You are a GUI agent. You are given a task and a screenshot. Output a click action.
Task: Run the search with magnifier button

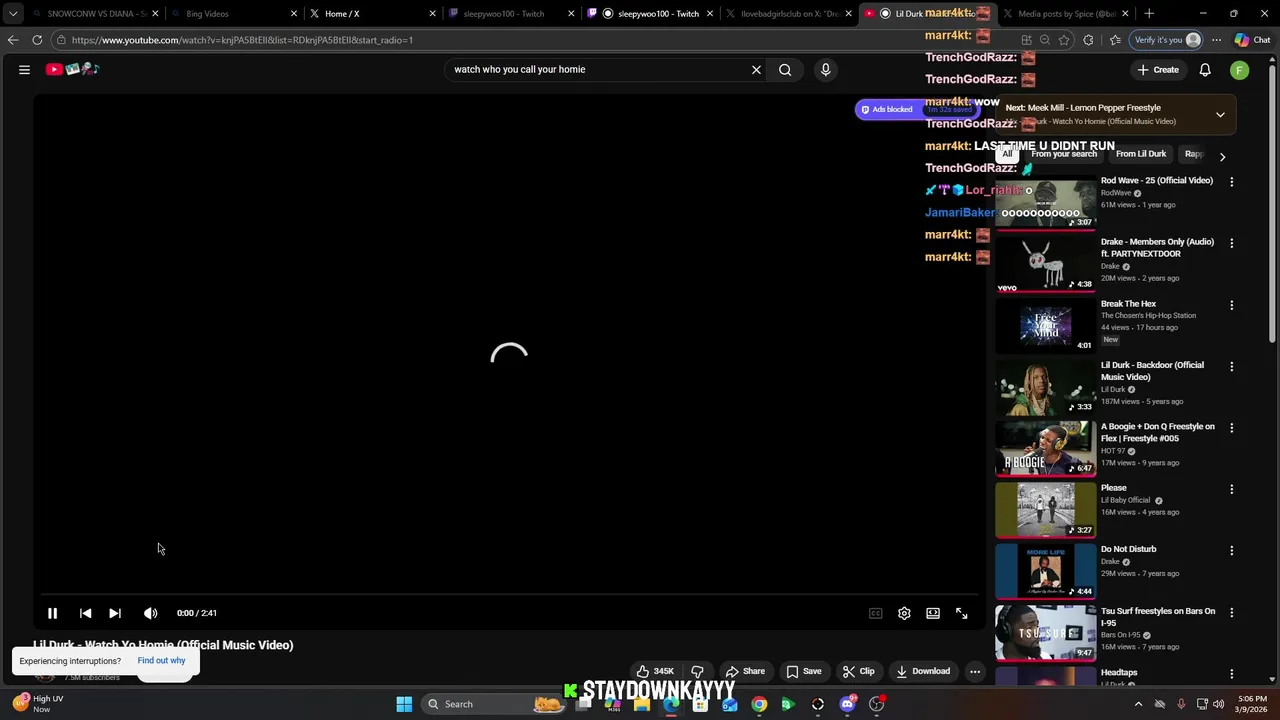coord(785,69)
